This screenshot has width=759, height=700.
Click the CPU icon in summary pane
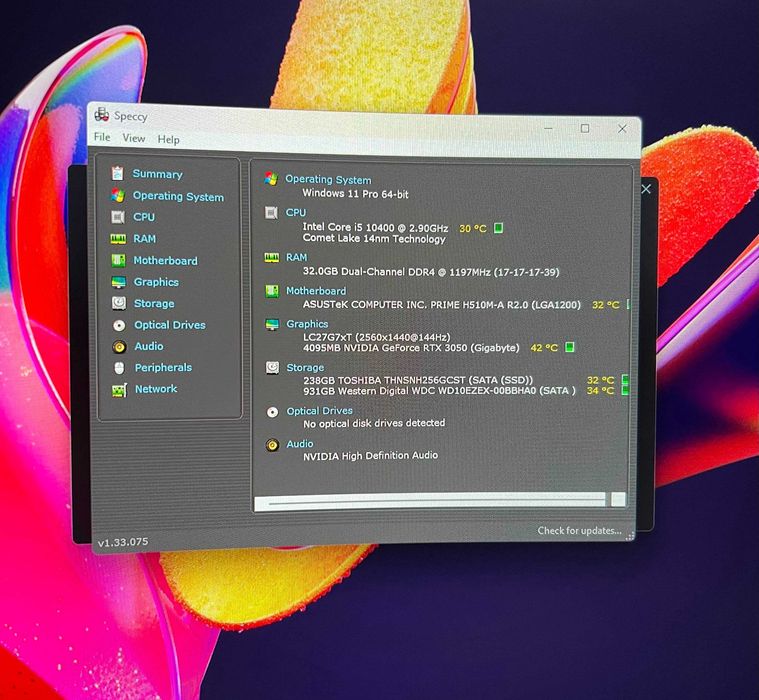click(271, 212)
